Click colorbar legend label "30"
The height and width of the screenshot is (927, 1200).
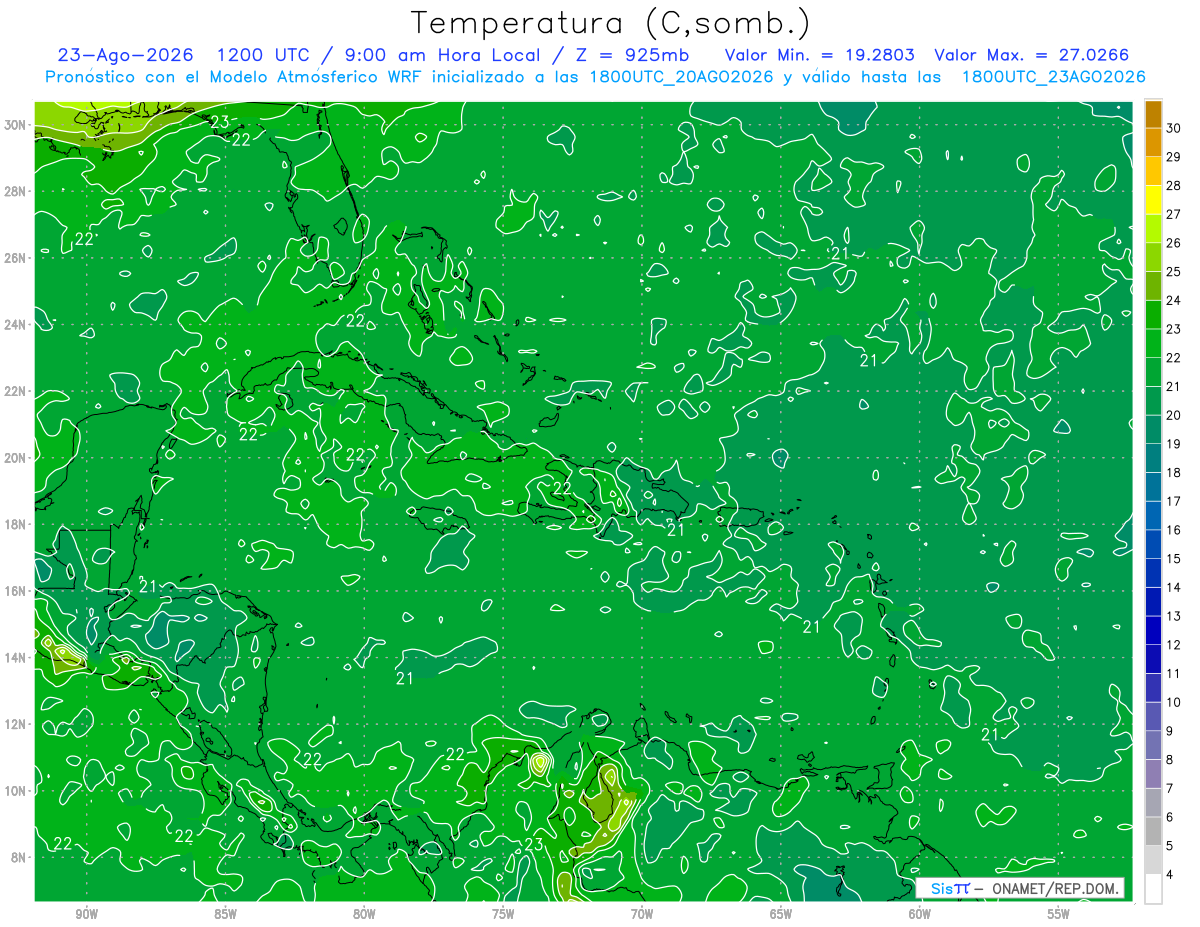click(1174, 127)
